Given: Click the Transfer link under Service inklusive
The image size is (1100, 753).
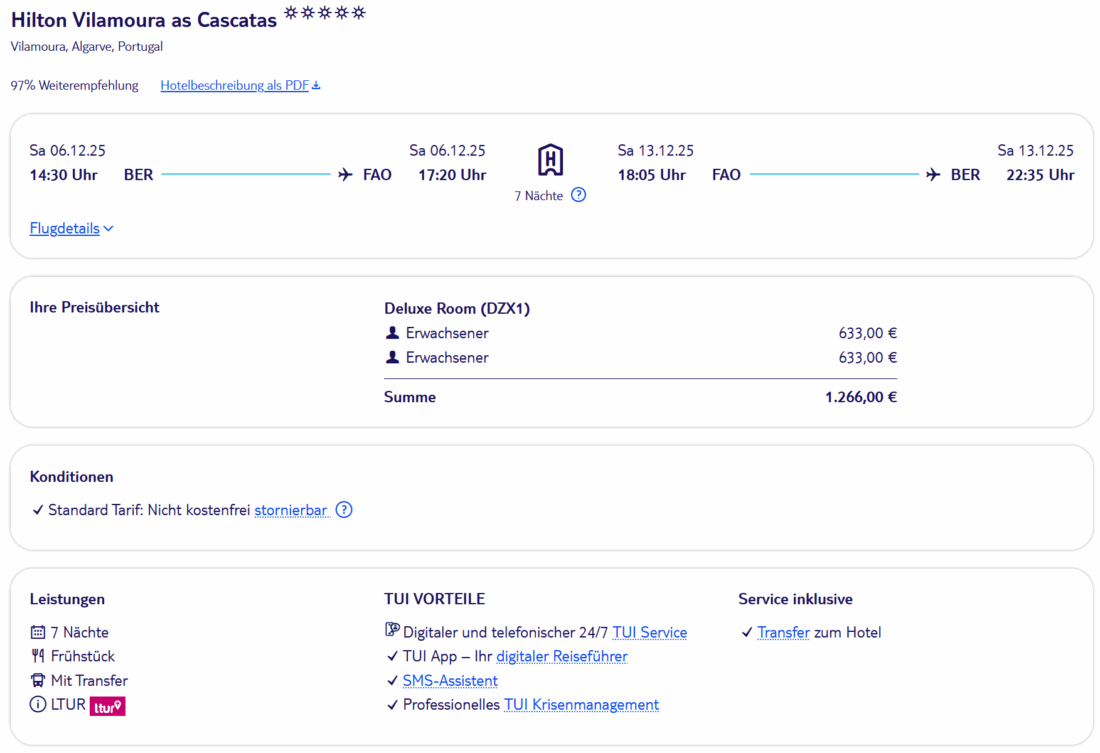Looking at the screenshot, I should 783,633.
